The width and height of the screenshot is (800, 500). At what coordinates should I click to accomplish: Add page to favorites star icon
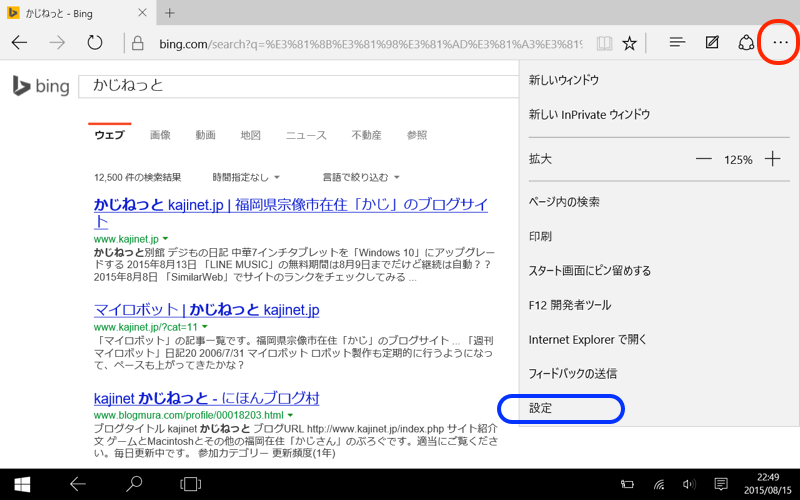pyautogui.click(x=629, y=43)
